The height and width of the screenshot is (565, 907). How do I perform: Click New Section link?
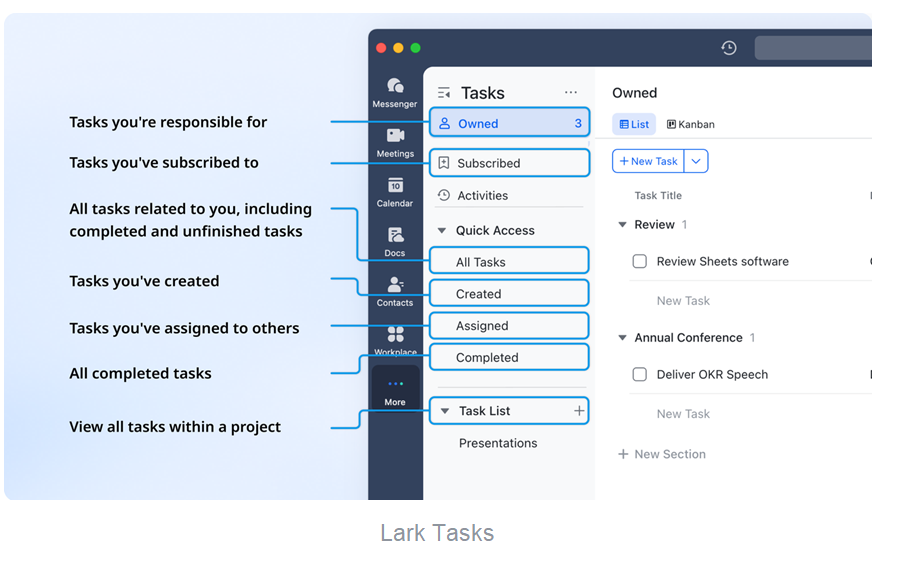pos(662,454)
